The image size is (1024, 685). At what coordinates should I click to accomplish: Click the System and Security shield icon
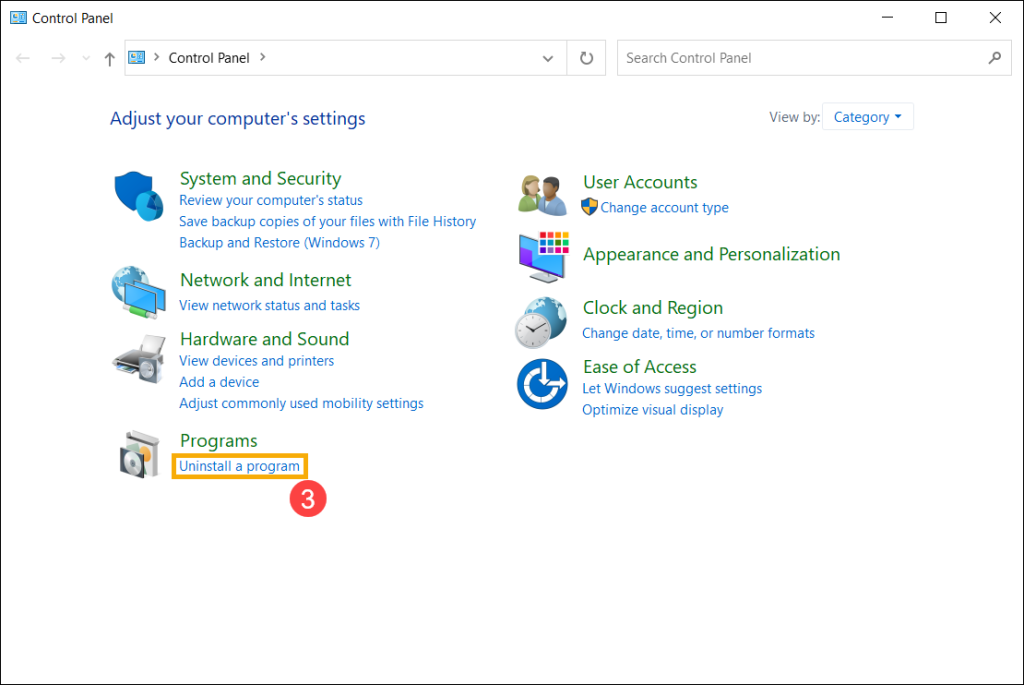pyautogui.click(x=138, y=196)
